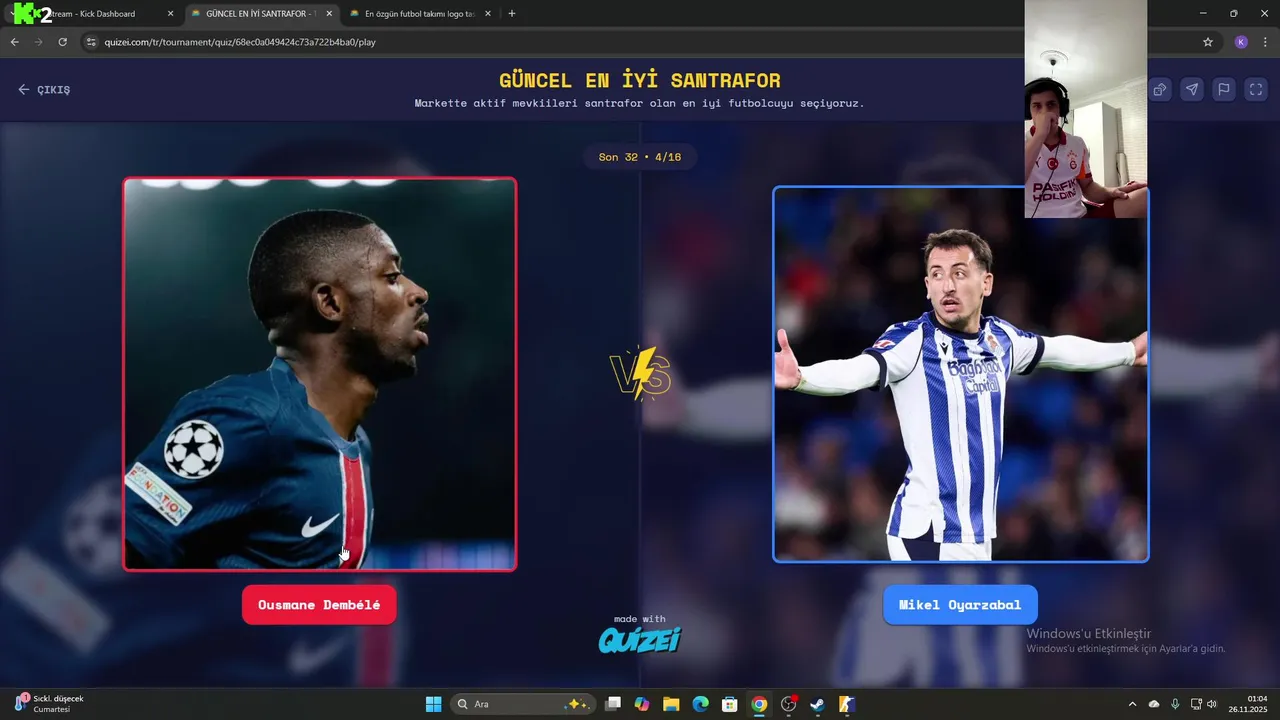
Task: Report quiz with the flag icon
Action: 1224,89
